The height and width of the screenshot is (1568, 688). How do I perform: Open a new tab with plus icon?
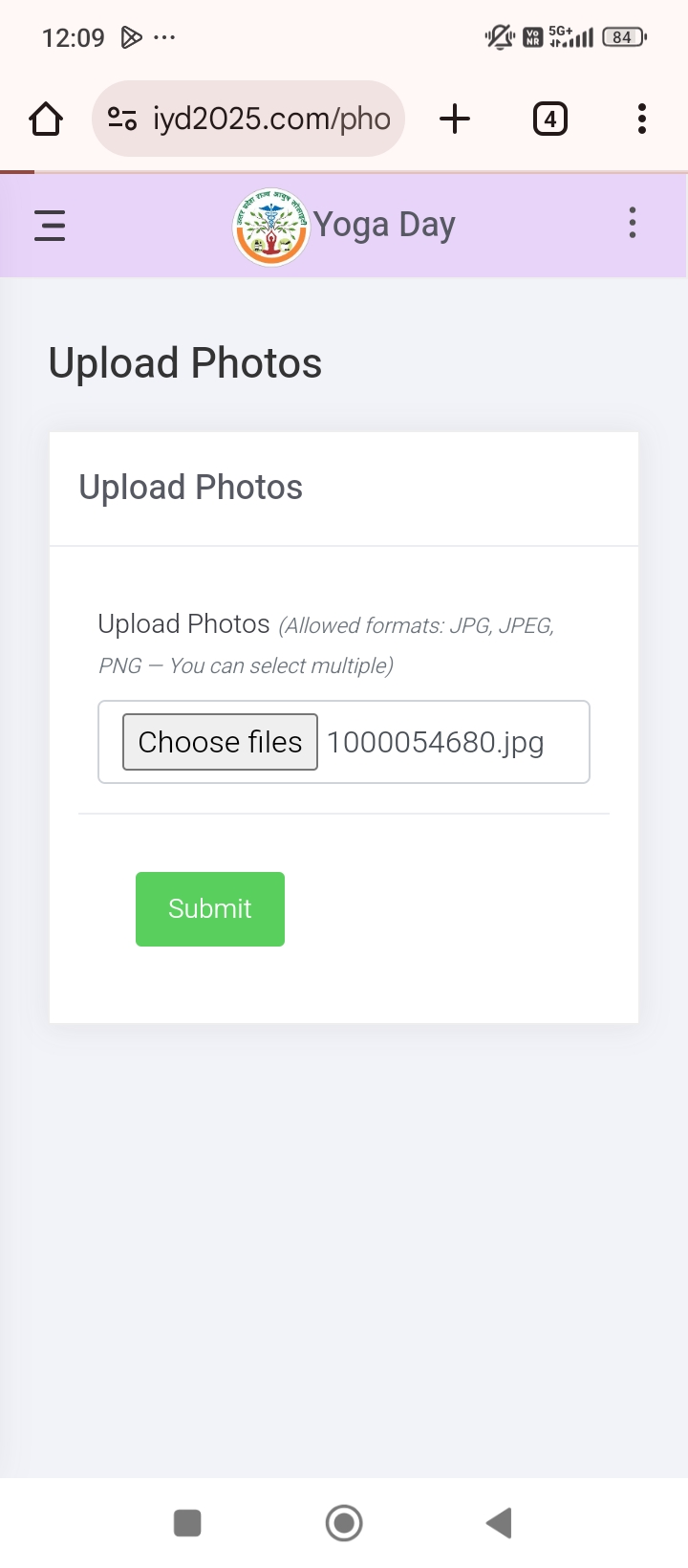(x=455, y=119)
